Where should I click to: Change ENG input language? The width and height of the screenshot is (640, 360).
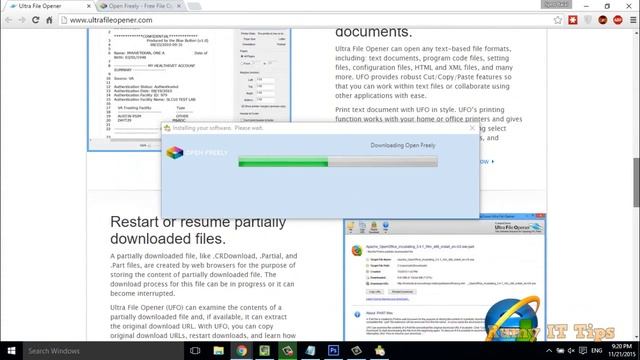point(597,351)
